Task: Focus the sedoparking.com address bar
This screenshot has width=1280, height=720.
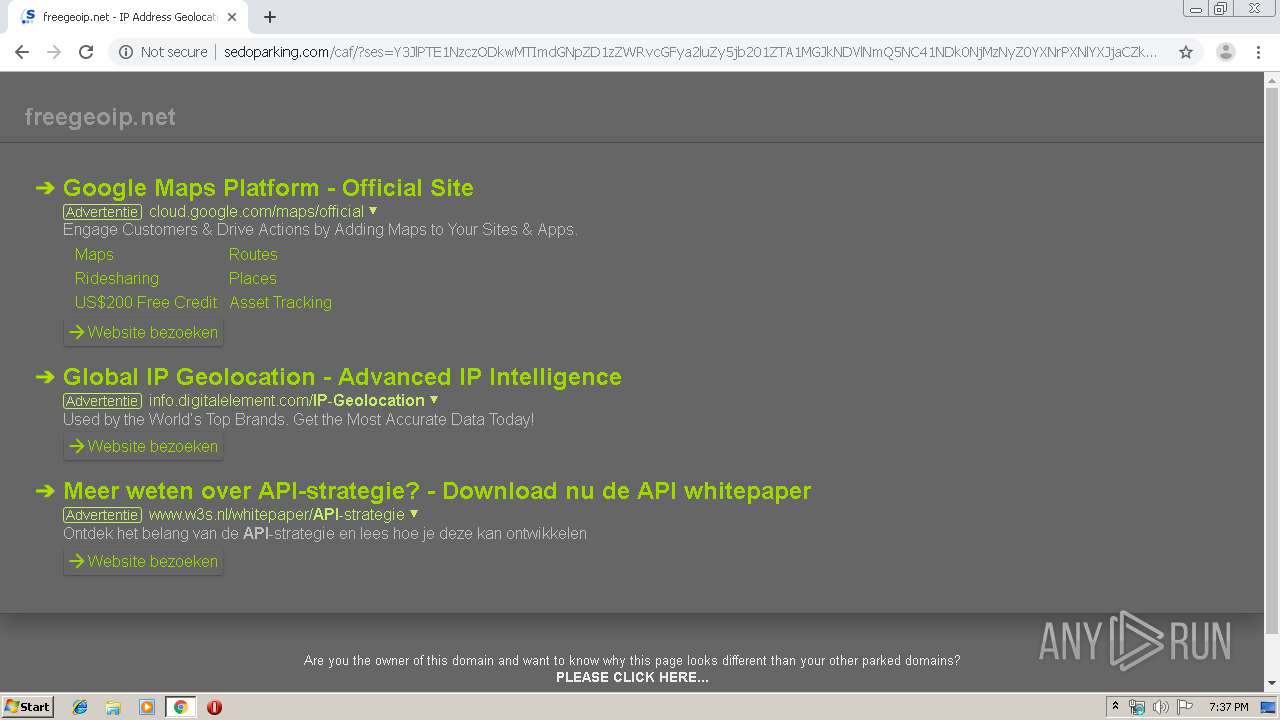Action: click(690, 52)
